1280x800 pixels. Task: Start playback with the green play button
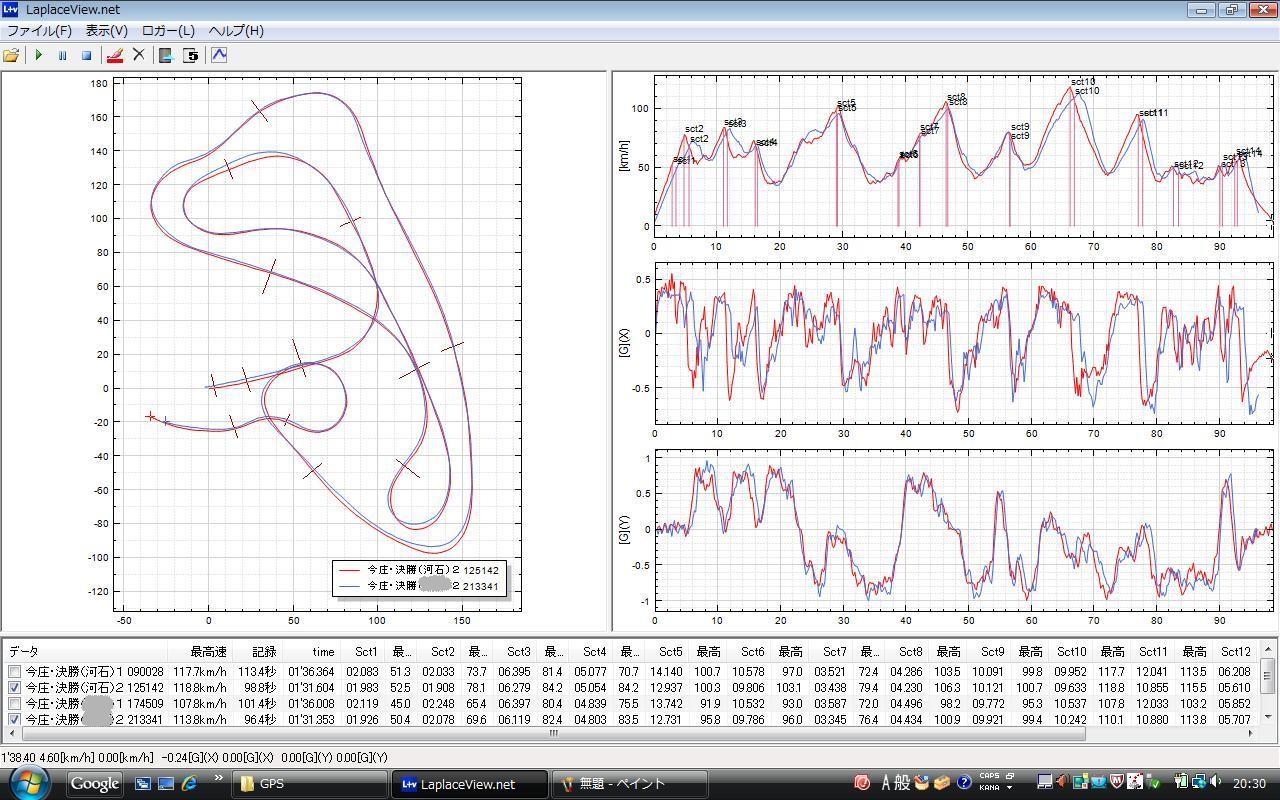point(38,56)
